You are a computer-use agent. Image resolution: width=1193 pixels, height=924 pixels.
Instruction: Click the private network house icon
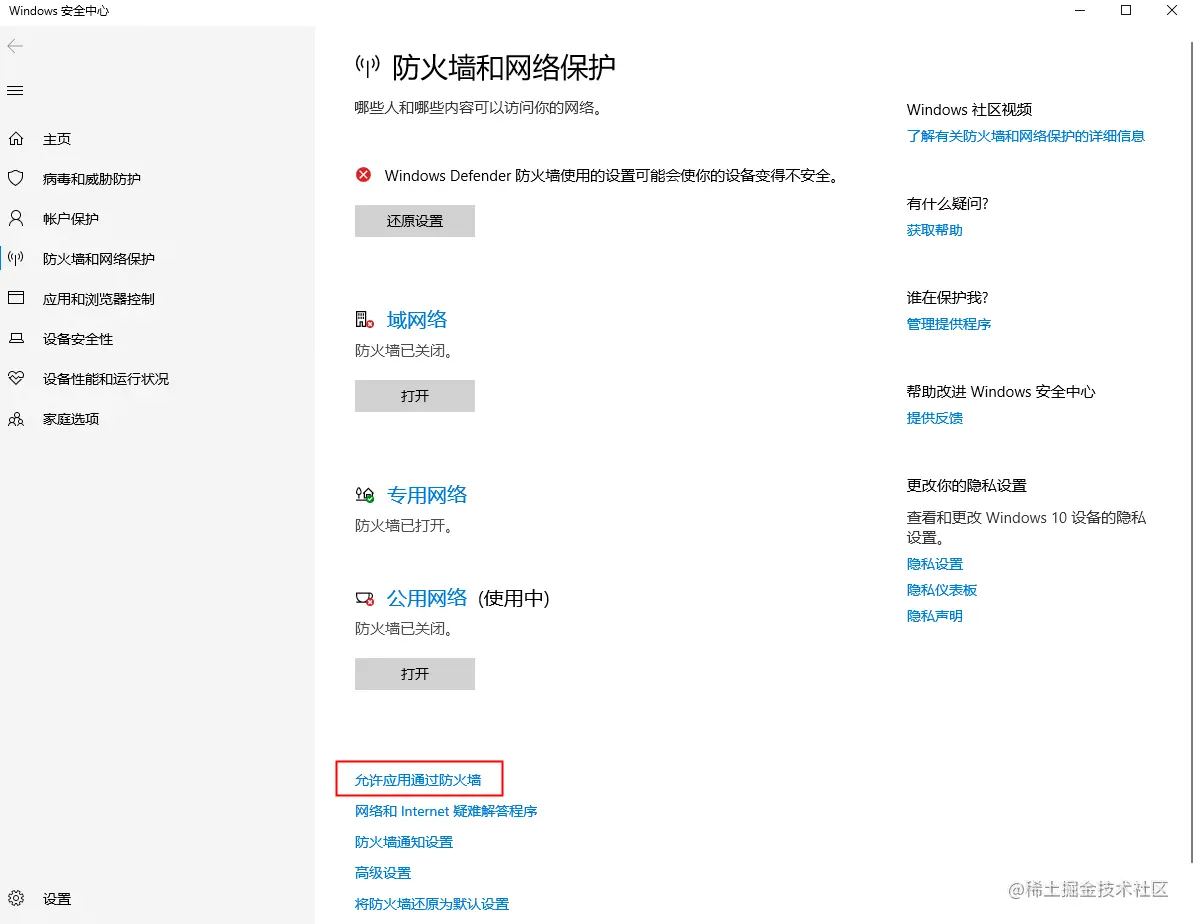point(364,495)
